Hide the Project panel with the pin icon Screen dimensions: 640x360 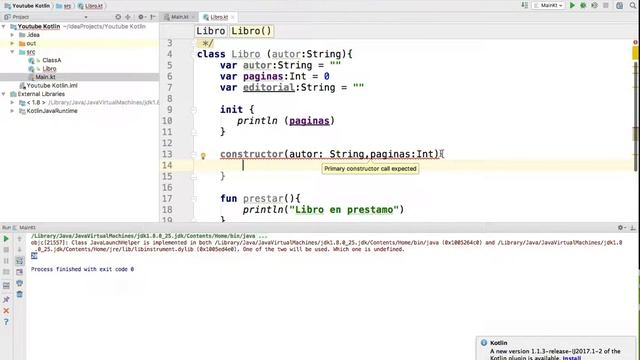153,17
